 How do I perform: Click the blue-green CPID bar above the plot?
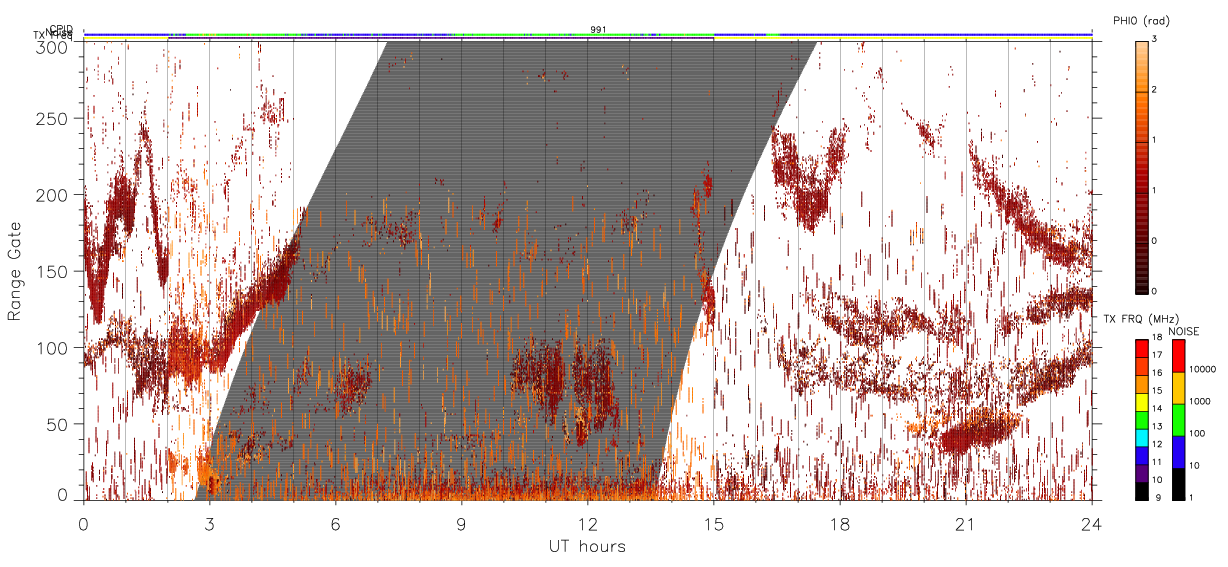point(587,35)
